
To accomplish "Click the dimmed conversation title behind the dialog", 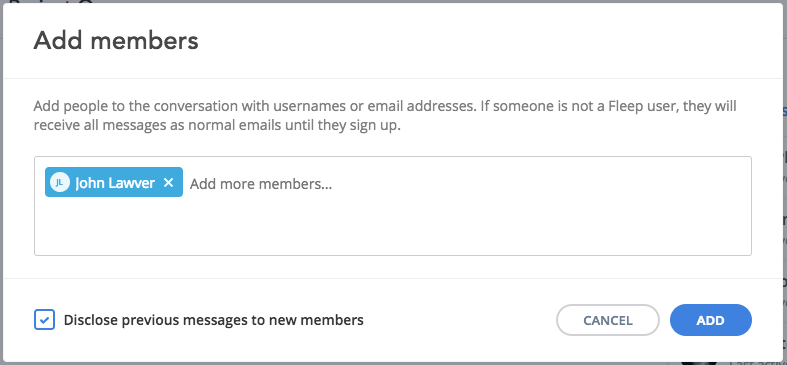I will tap(50, 2).
